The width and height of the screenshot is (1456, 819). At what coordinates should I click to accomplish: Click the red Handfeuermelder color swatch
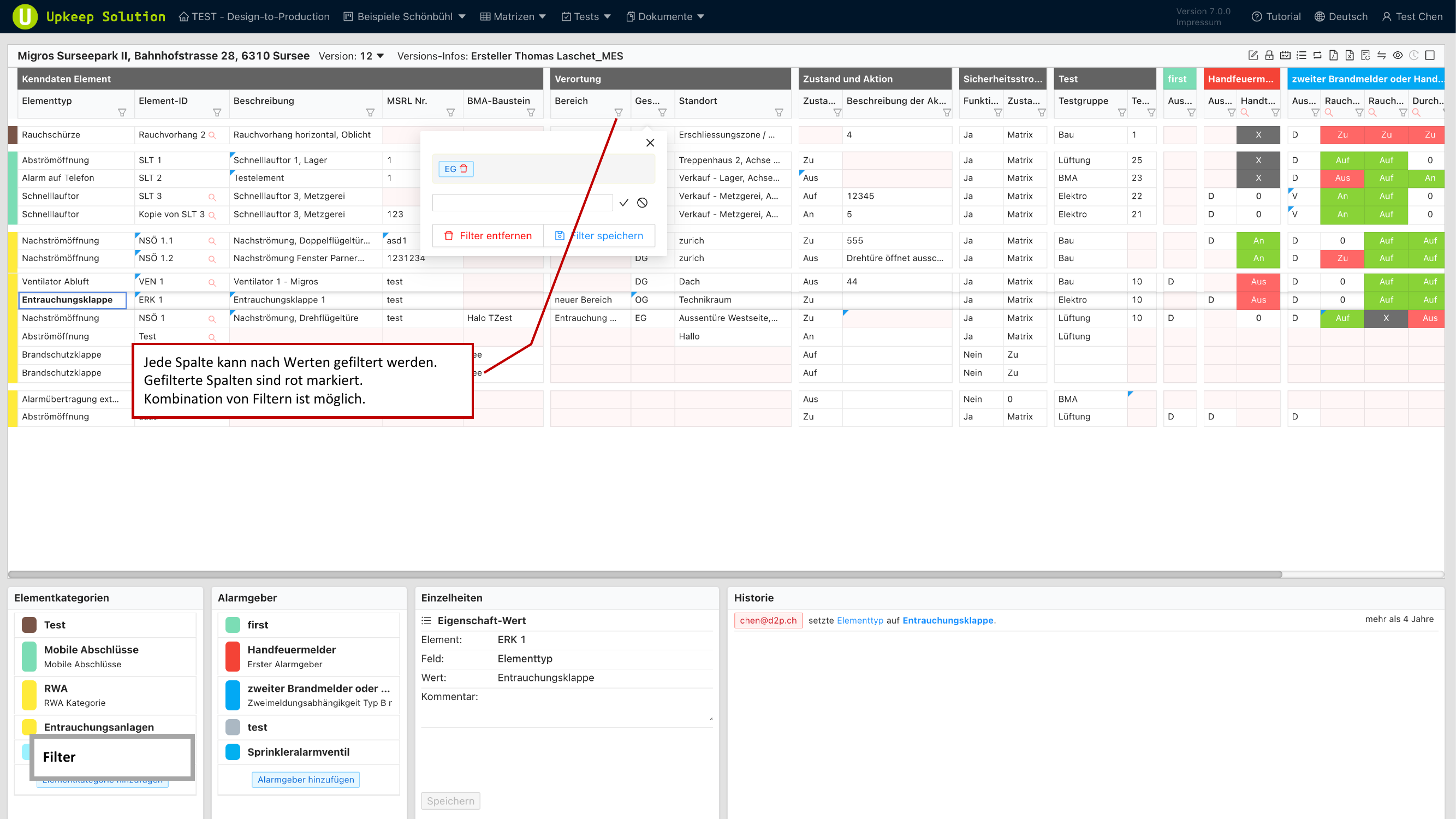point(233,656)
